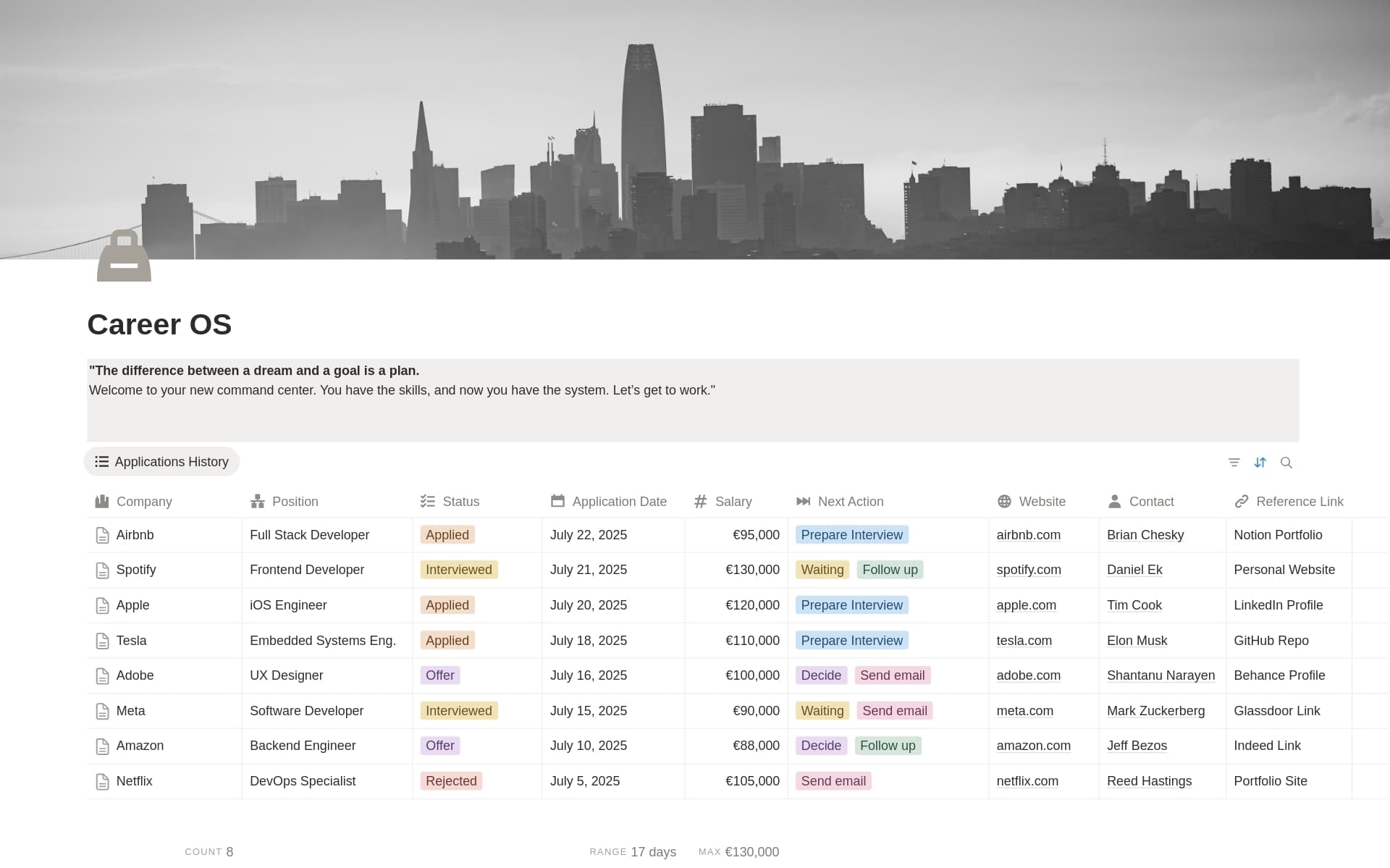Viewport: 1390px width, 868px height.
Task: Open the Apple row page icon
Action: (x=102, y=605)
